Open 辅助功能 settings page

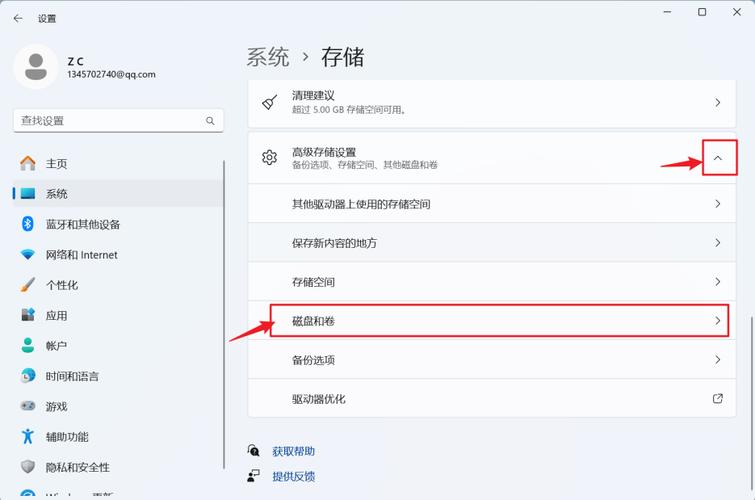point(118,436)
